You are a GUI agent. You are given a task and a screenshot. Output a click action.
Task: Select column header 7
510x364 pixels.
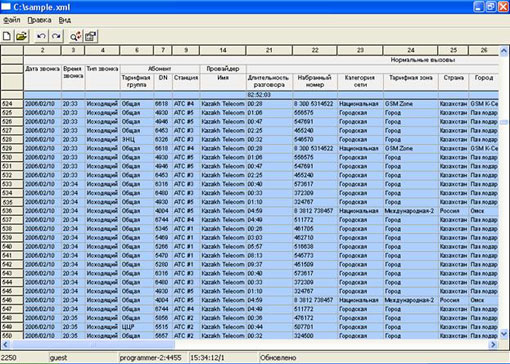(x=163, y=50)
